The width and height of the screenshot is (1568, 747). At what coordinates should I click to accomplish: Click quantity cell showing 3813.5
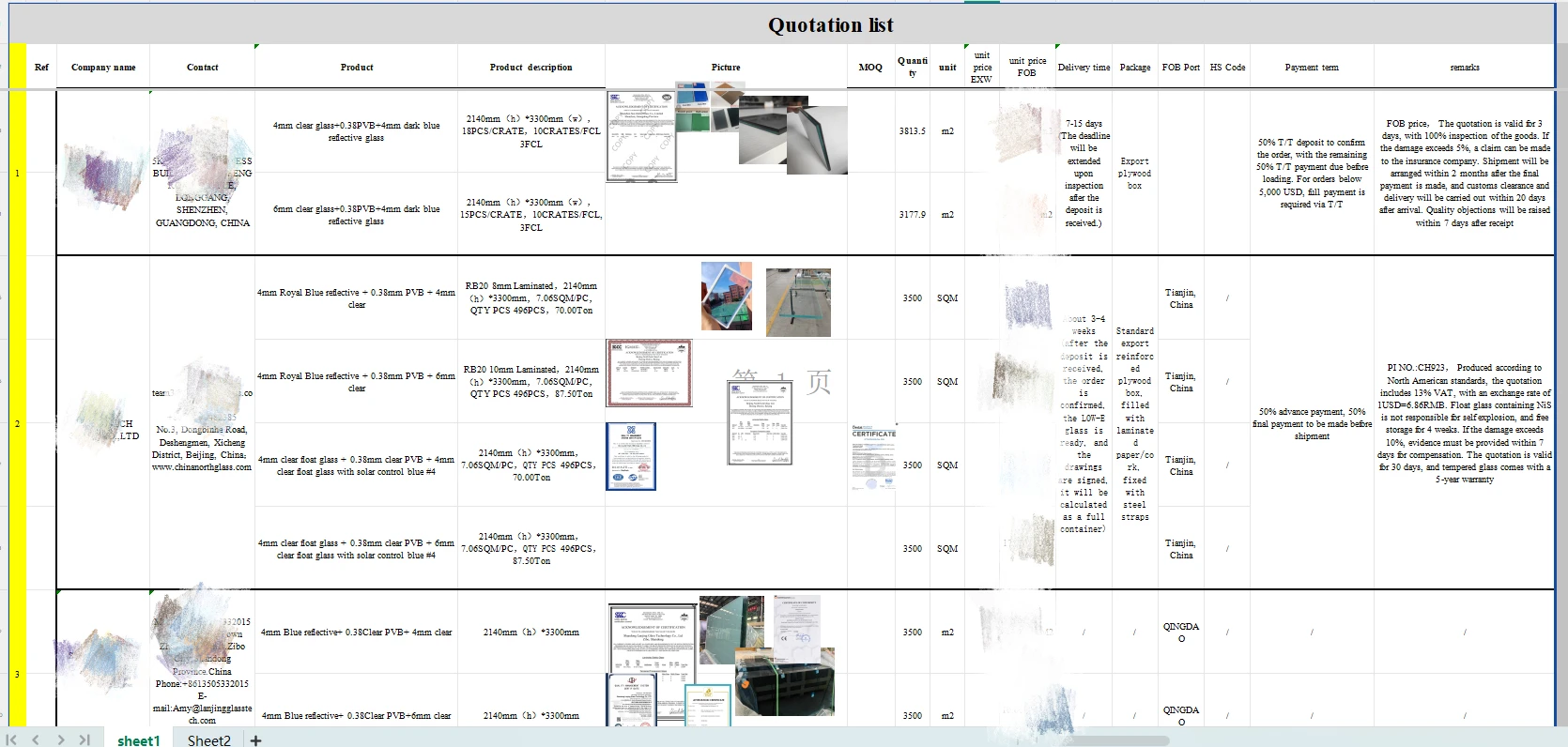click(x=912, y=131)
